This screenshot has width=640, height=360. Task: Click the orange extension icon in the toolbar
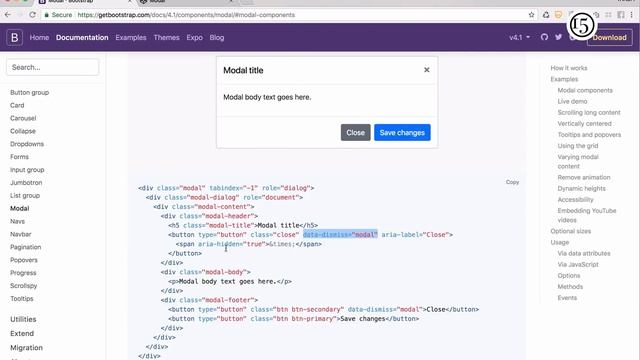[558, 15]
